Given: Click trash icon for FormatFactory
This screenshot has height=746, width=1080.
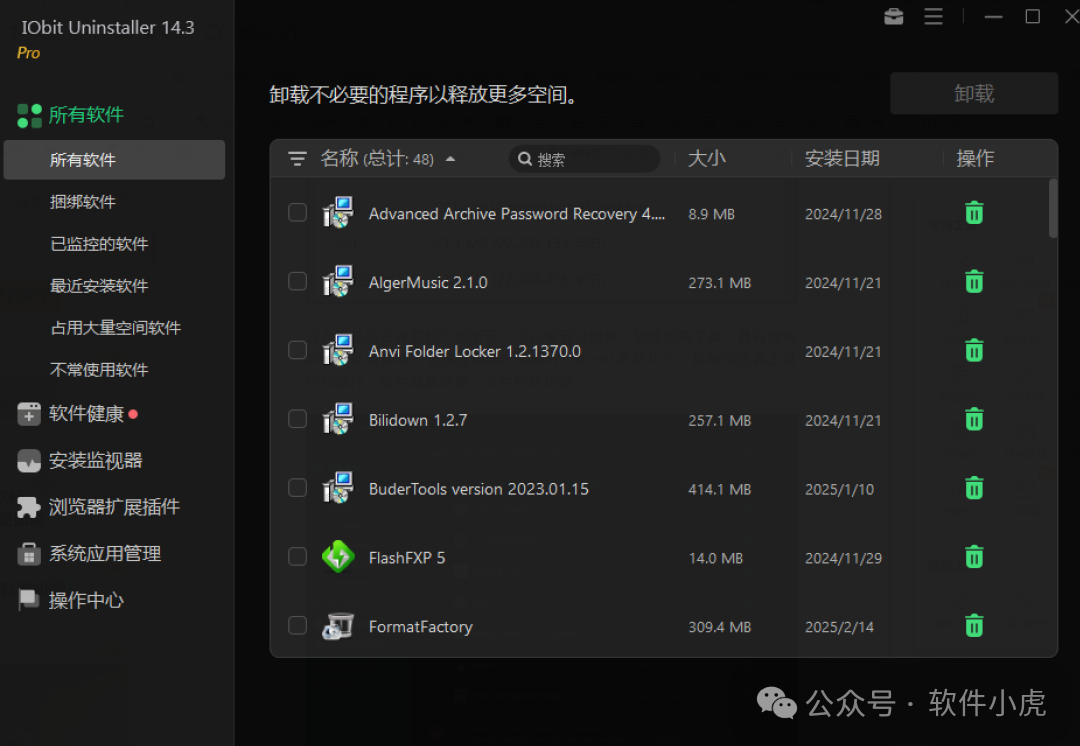Looking at the screenshot, I should point(974,626).
